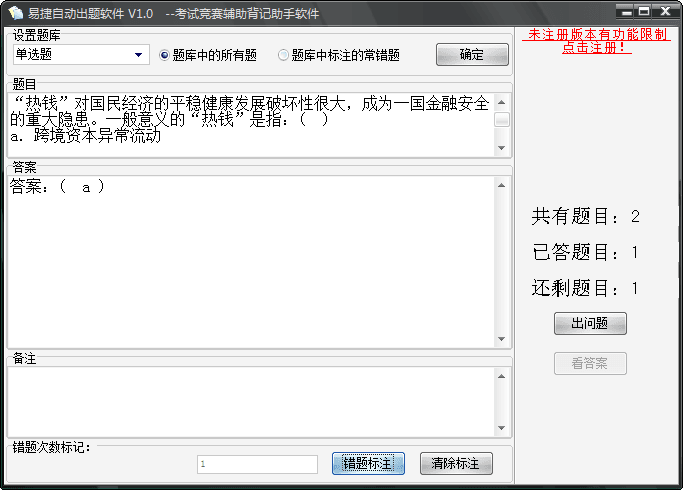Click the option text a. 跨境资本异常流动
The height and width of the screenshot is (490, 683).
click(x=85, y=136)
